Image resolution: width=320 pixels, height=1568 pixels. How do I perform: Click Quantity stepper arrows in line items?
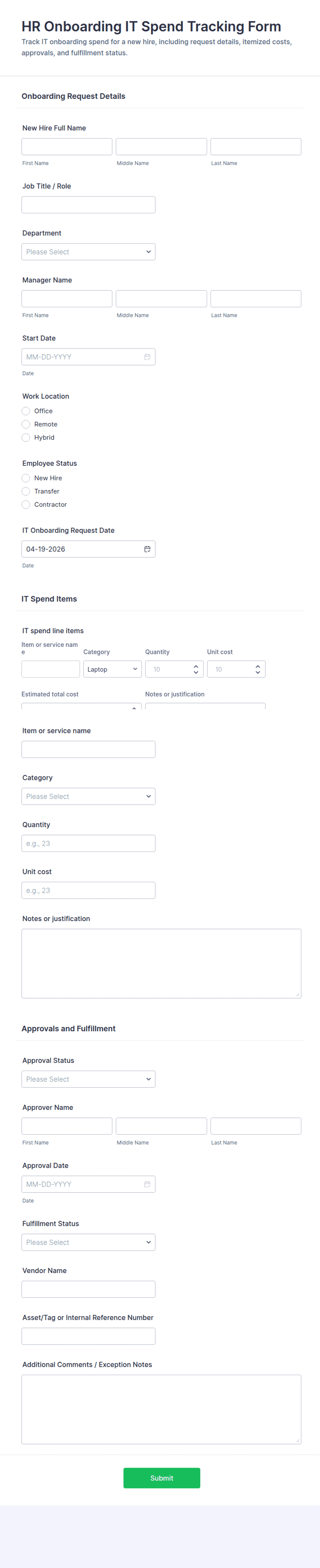(x=196, y=669)
